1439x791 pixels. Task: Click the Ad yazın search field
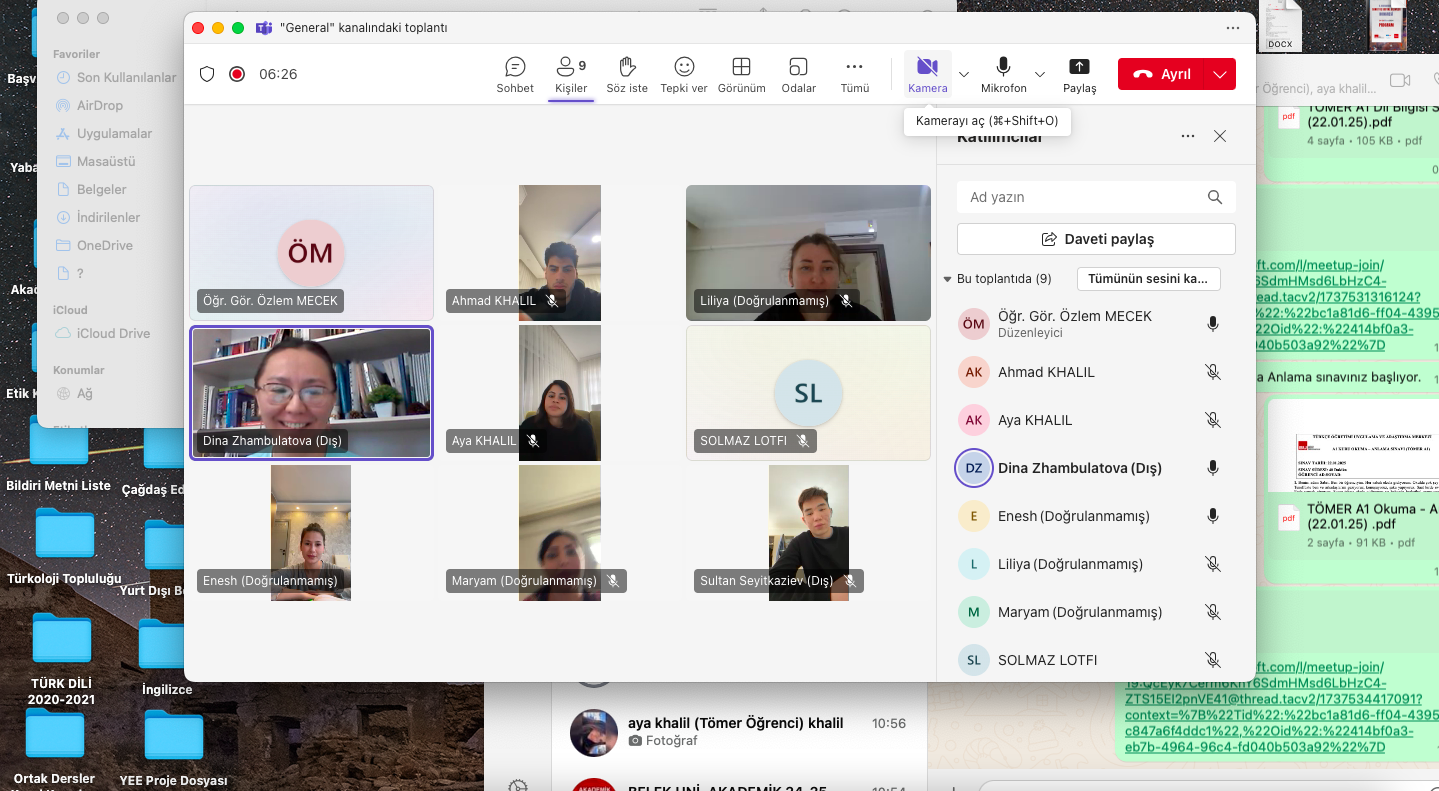pos(1085,197)
